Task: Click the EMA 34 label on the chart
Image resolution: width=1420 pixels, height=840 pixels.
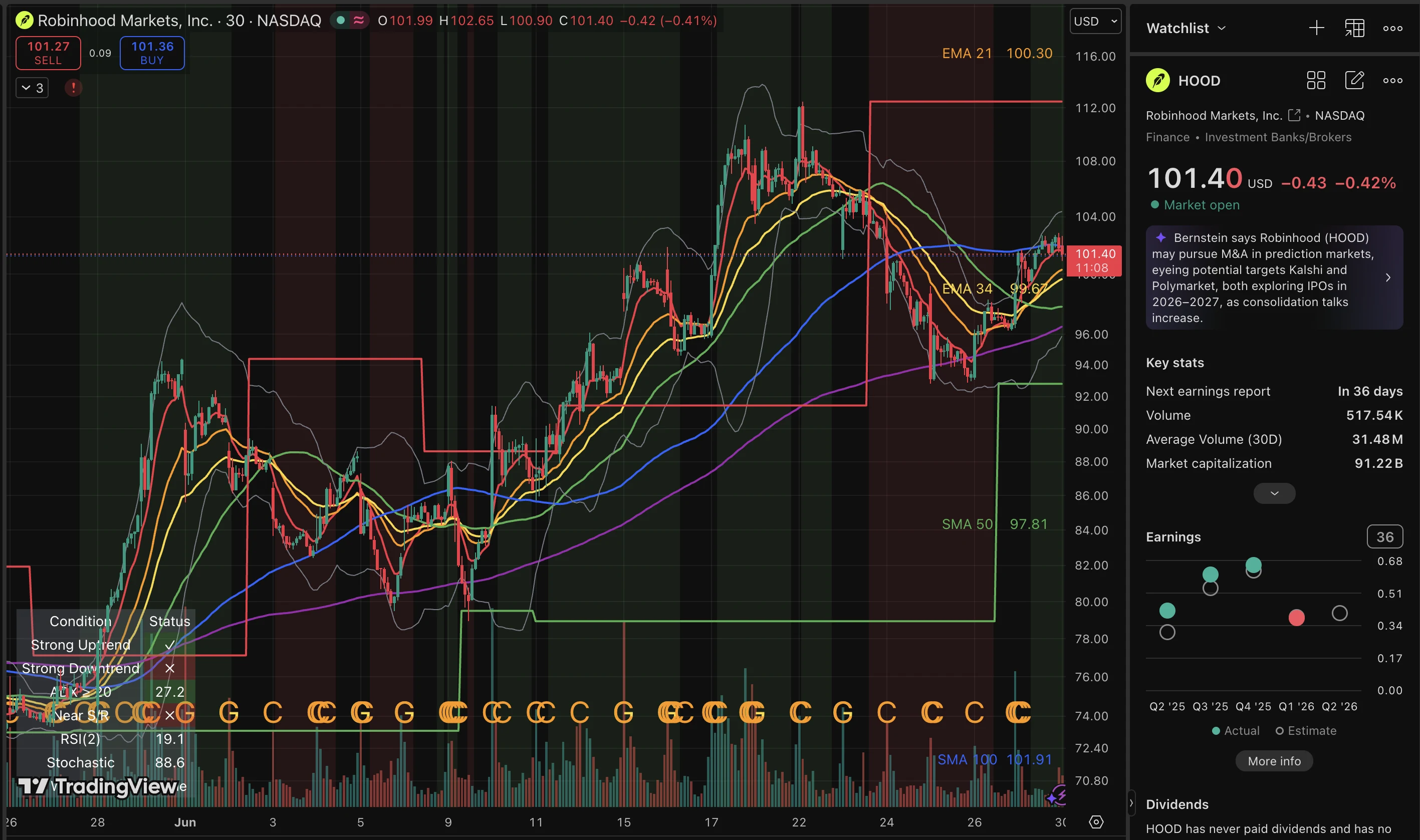Action: [x=967, y=289]
